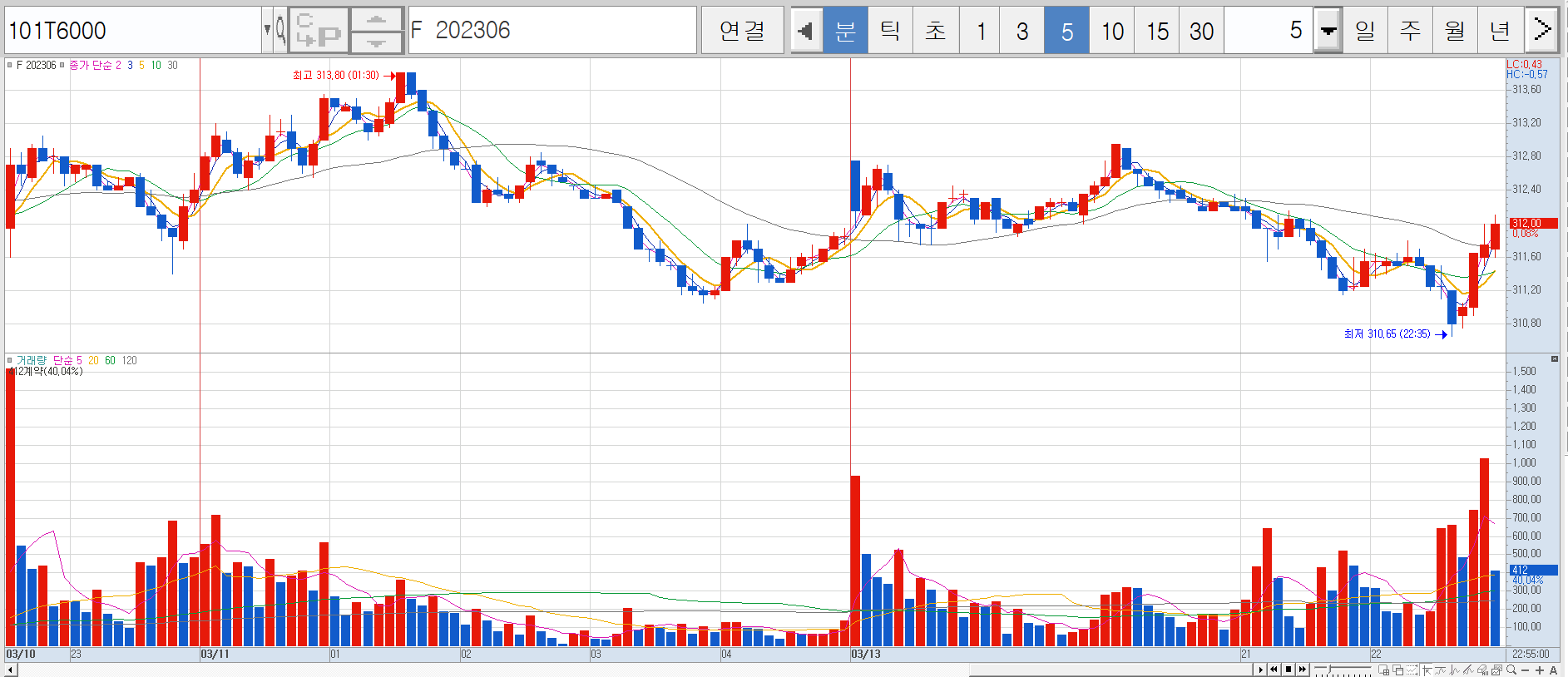Screen dimensions: 1568x677
Task: Click the dotted chart area icon
Action: (x=1412, y=670)
